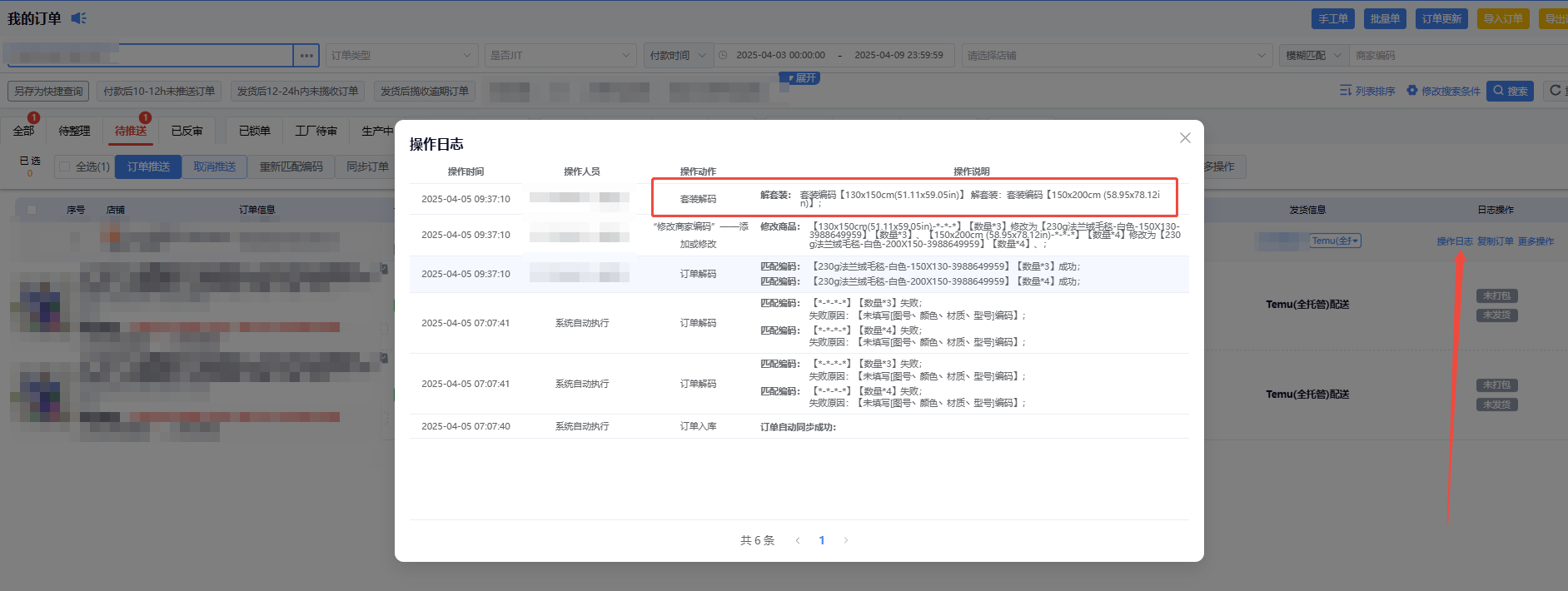
Task: Click the ellipsis button beside search field
Action: (306, 56)
